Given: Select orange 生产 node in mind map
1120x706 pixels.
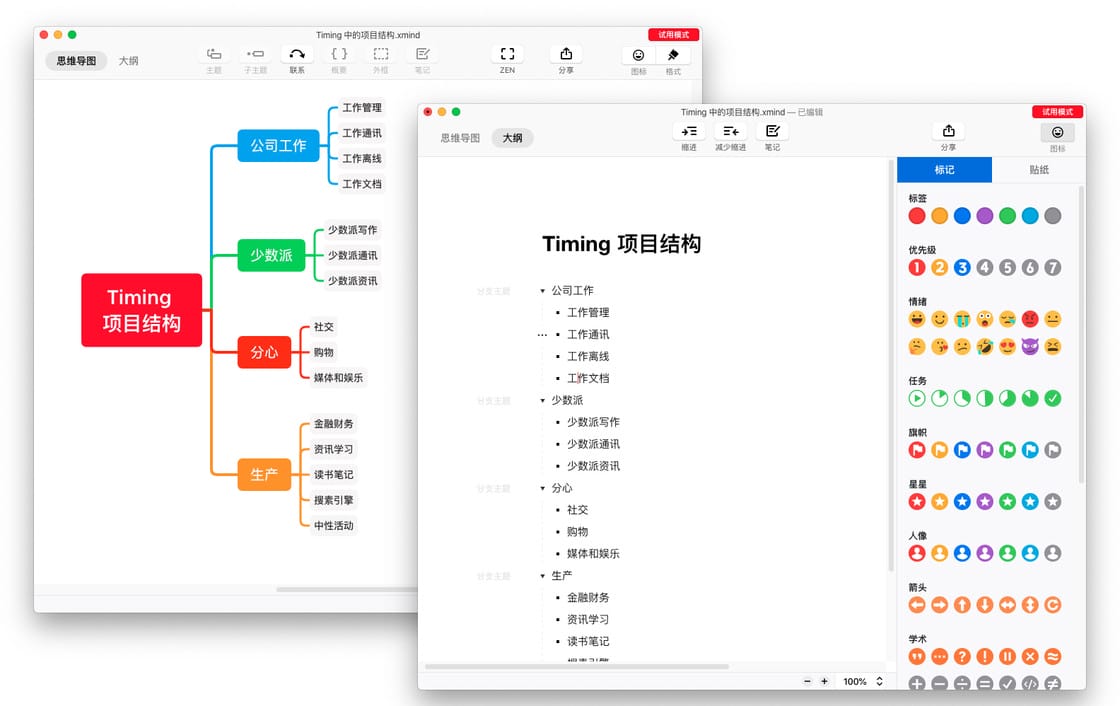Looking at the screenshot, I should pos(264,474).
